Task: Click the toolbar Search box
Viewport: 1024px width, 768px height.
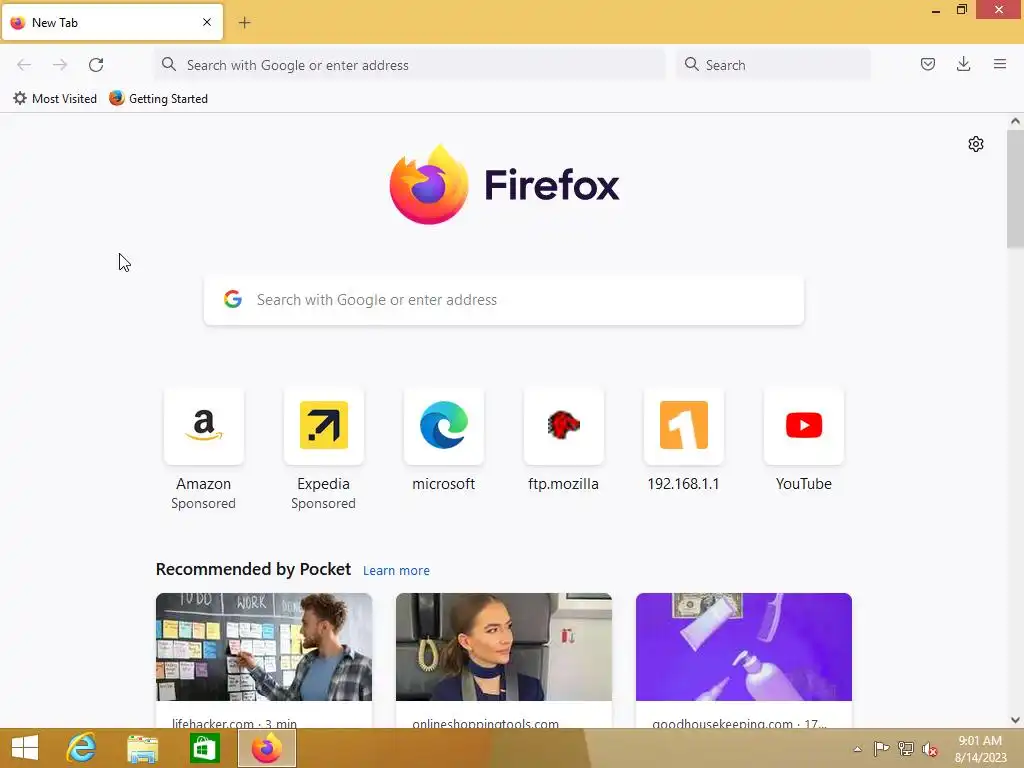Action: click(x=773, y=65)
